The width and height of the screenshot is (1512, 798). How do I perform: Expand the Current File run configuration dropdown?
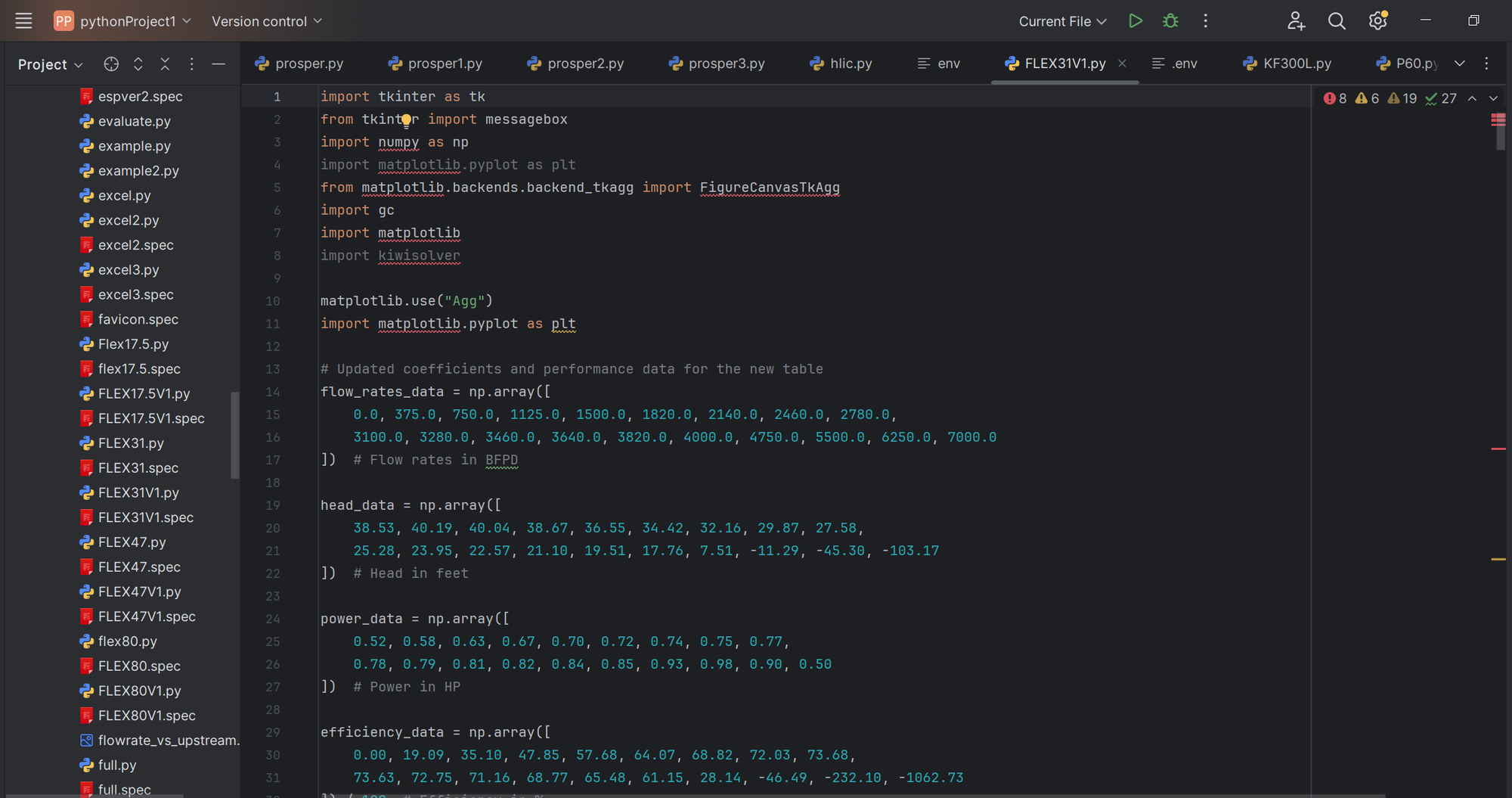tap(1062, 21)
